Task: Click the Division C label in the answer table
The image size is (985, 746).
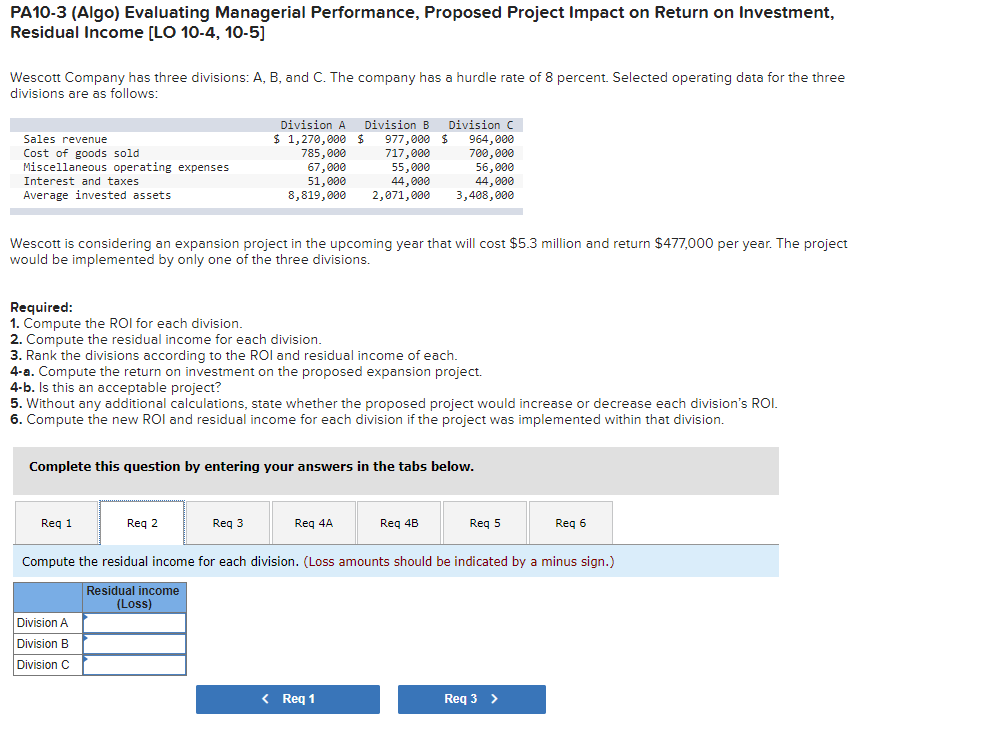Action: coord(42,664)
